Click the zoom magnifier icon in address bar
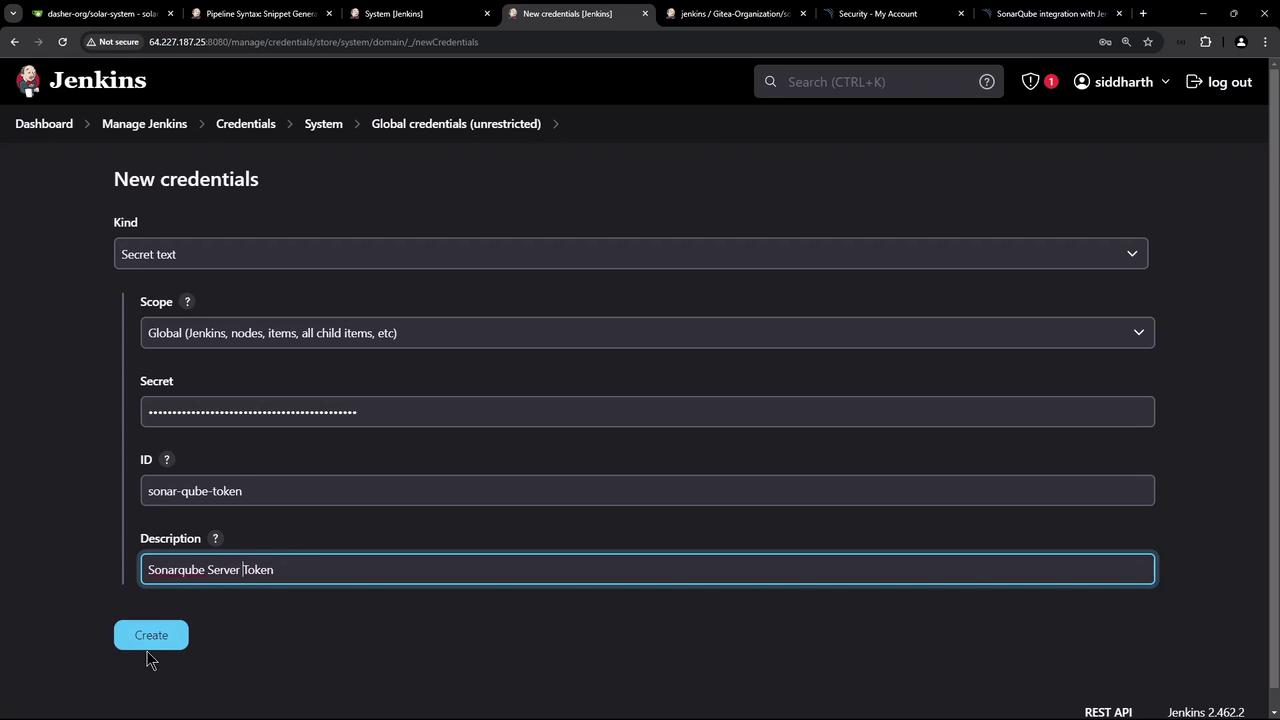Viewport: 1280px width, 720px height. (1126, 42)
